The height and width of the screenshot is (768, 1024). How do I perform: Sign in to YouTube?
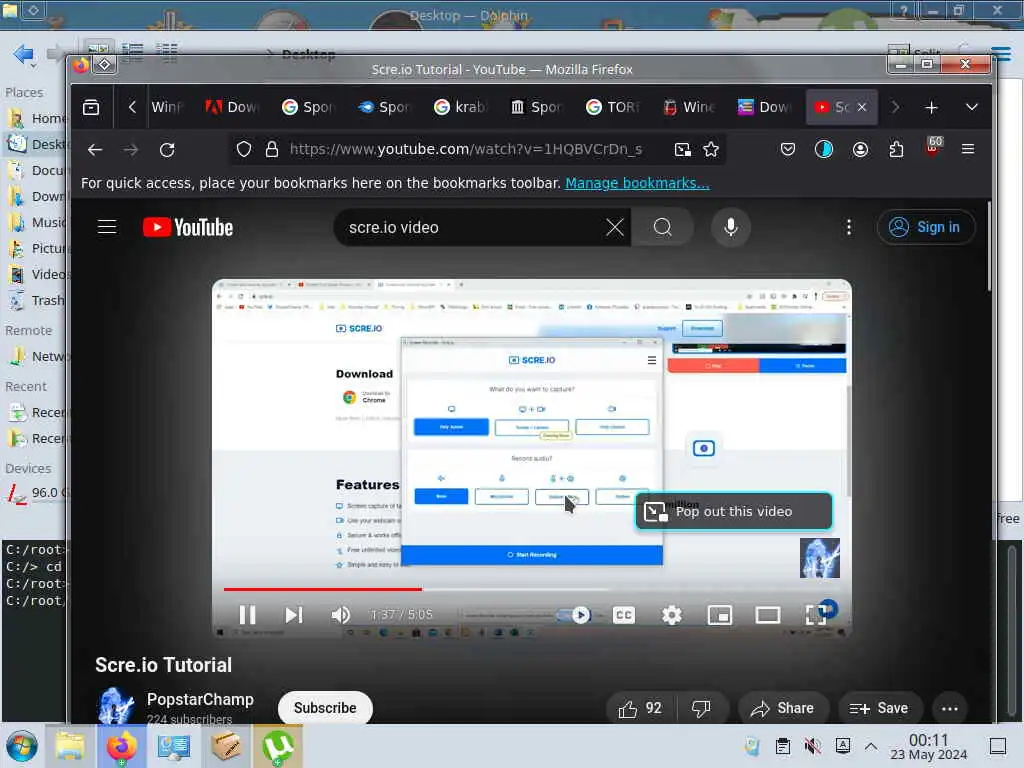pyautogui.click(x=925, y=227)
